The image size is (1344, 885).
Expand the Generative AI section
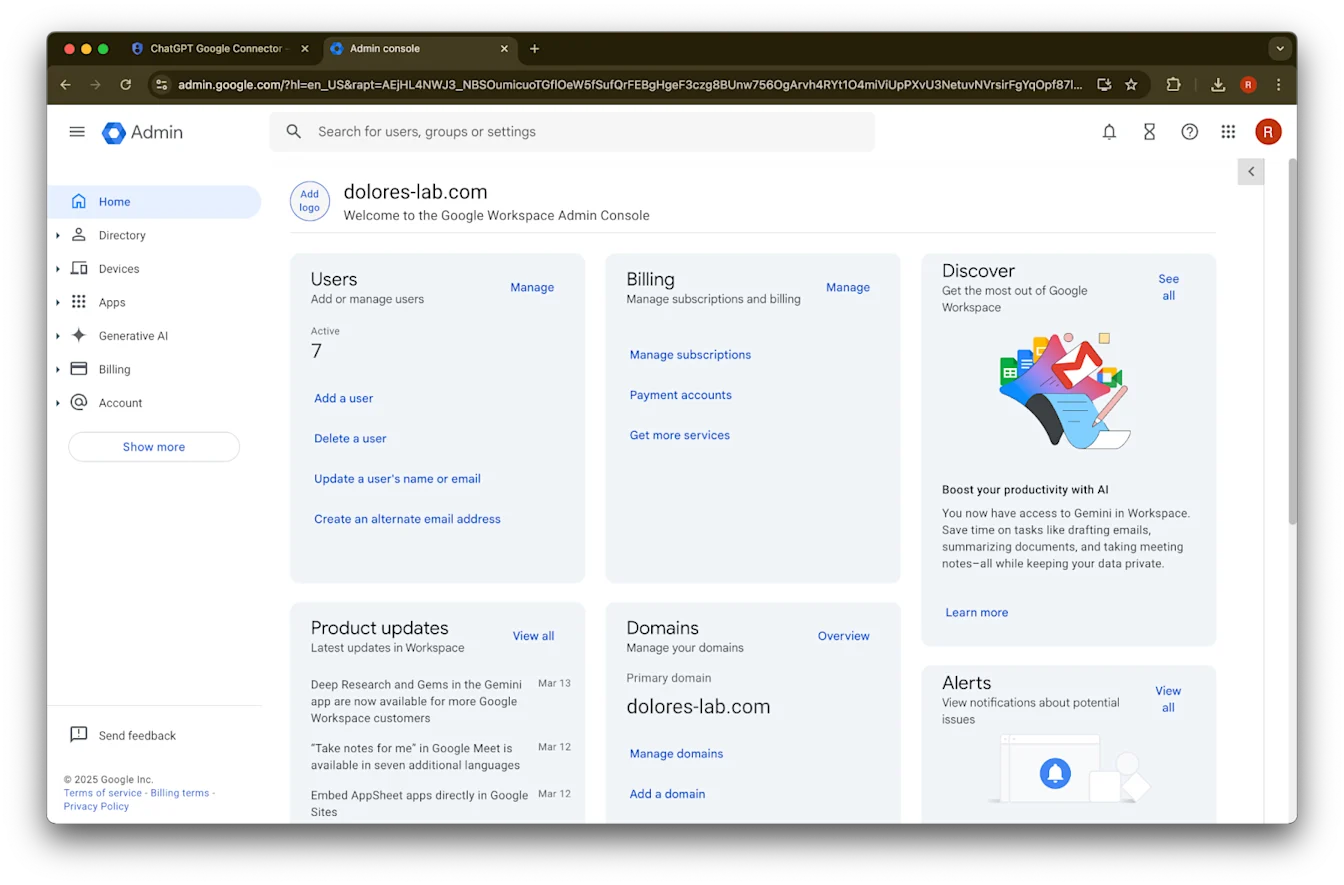tap(58, 336)
